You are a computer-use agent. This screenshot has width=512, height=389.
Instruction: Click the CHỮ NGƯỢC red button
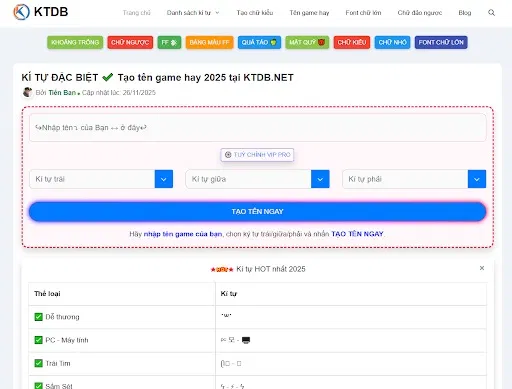point(130,42)
